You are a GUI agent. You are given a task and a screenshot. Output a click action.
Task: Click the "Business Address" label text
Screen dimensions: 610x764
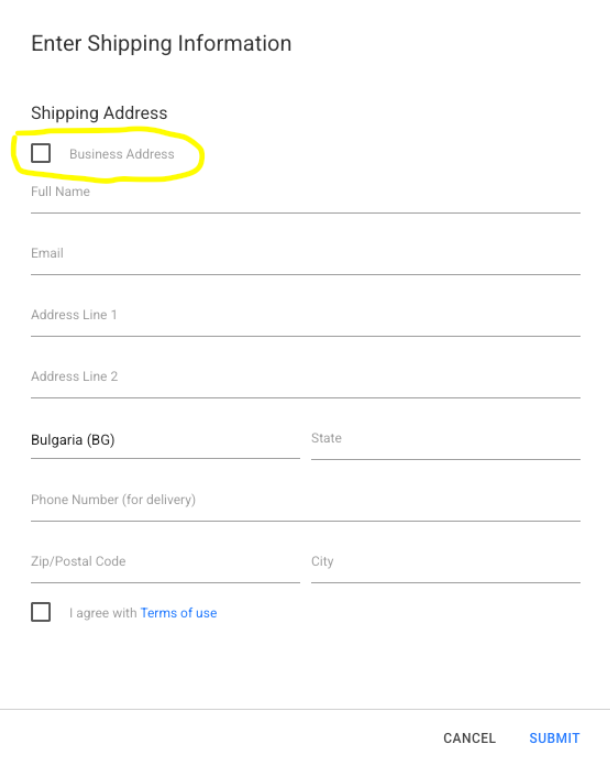click(x=121, y=154)
